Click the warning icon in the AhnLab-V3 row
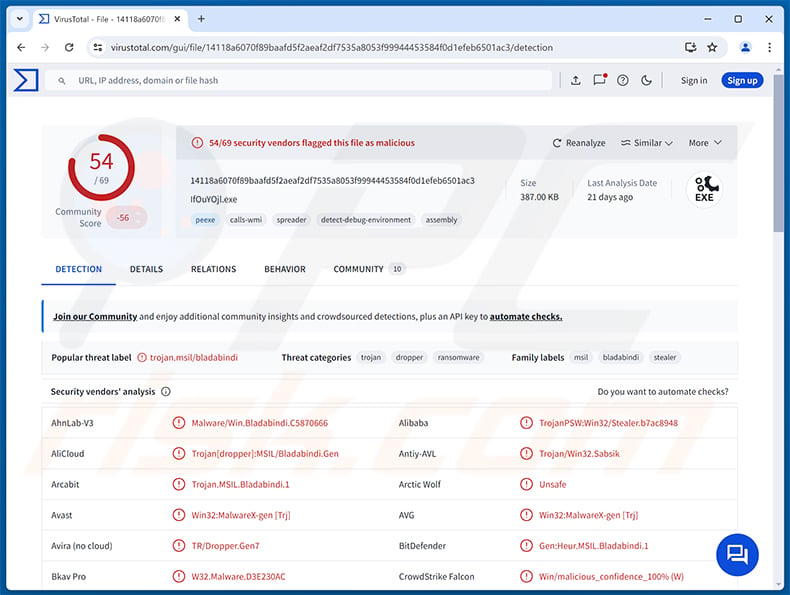This screenshot has height=595, width=790. 179,423
